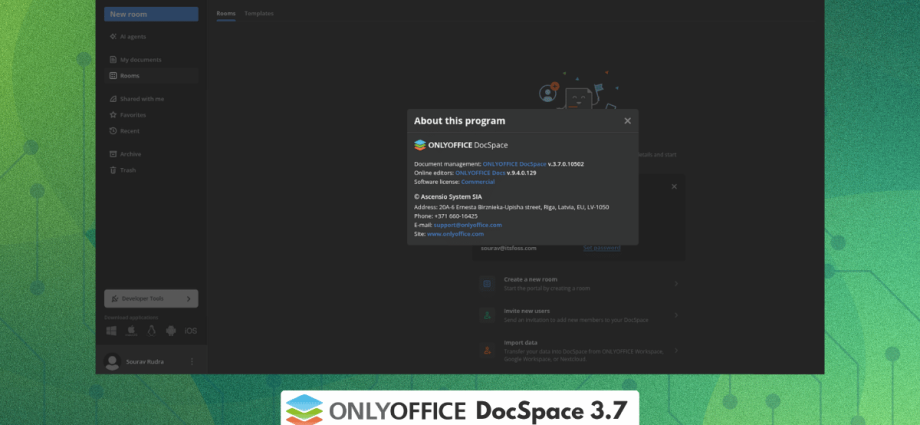The height and width of the screenshot is (425, 920).
Task: Switch to the Templates tab
Action: (259, 14)
